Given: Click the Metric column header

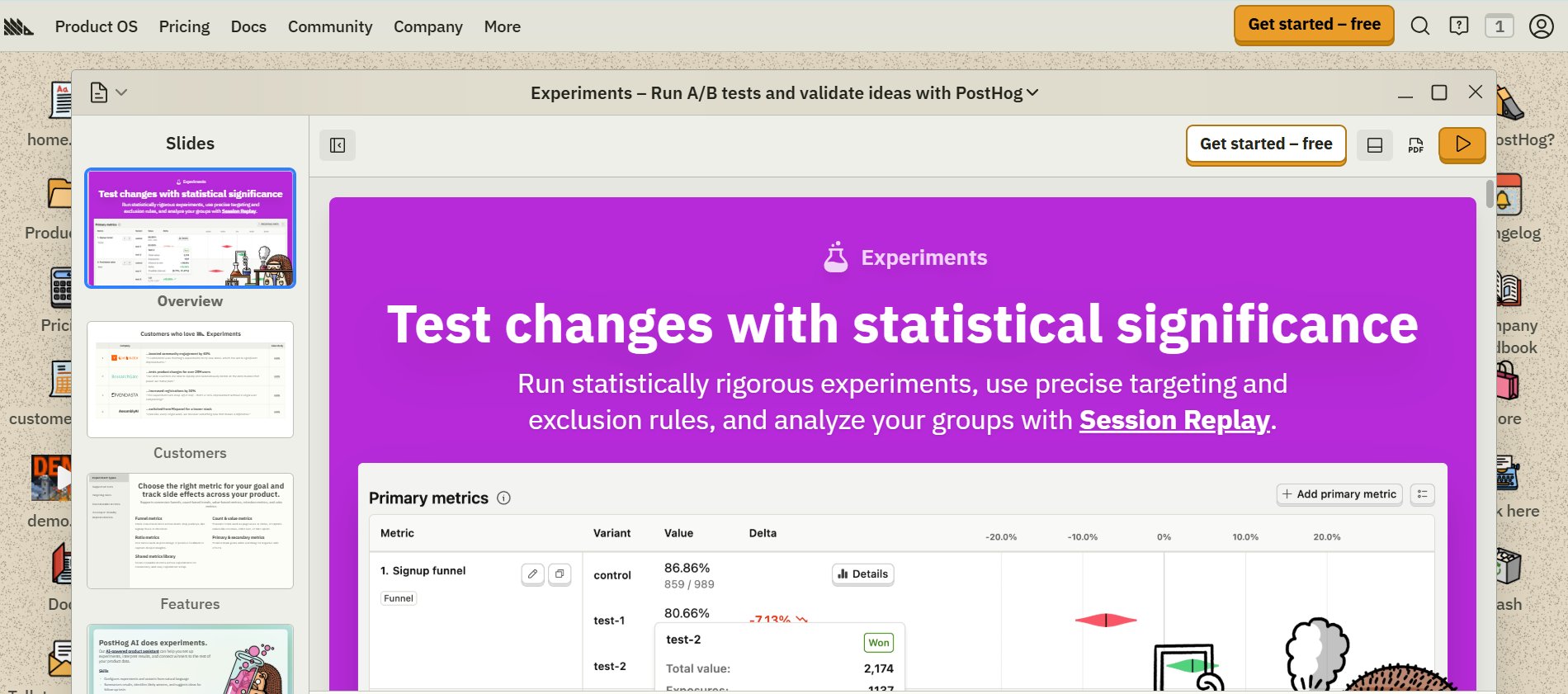Looking at the screenshot, I should point(397,533).
